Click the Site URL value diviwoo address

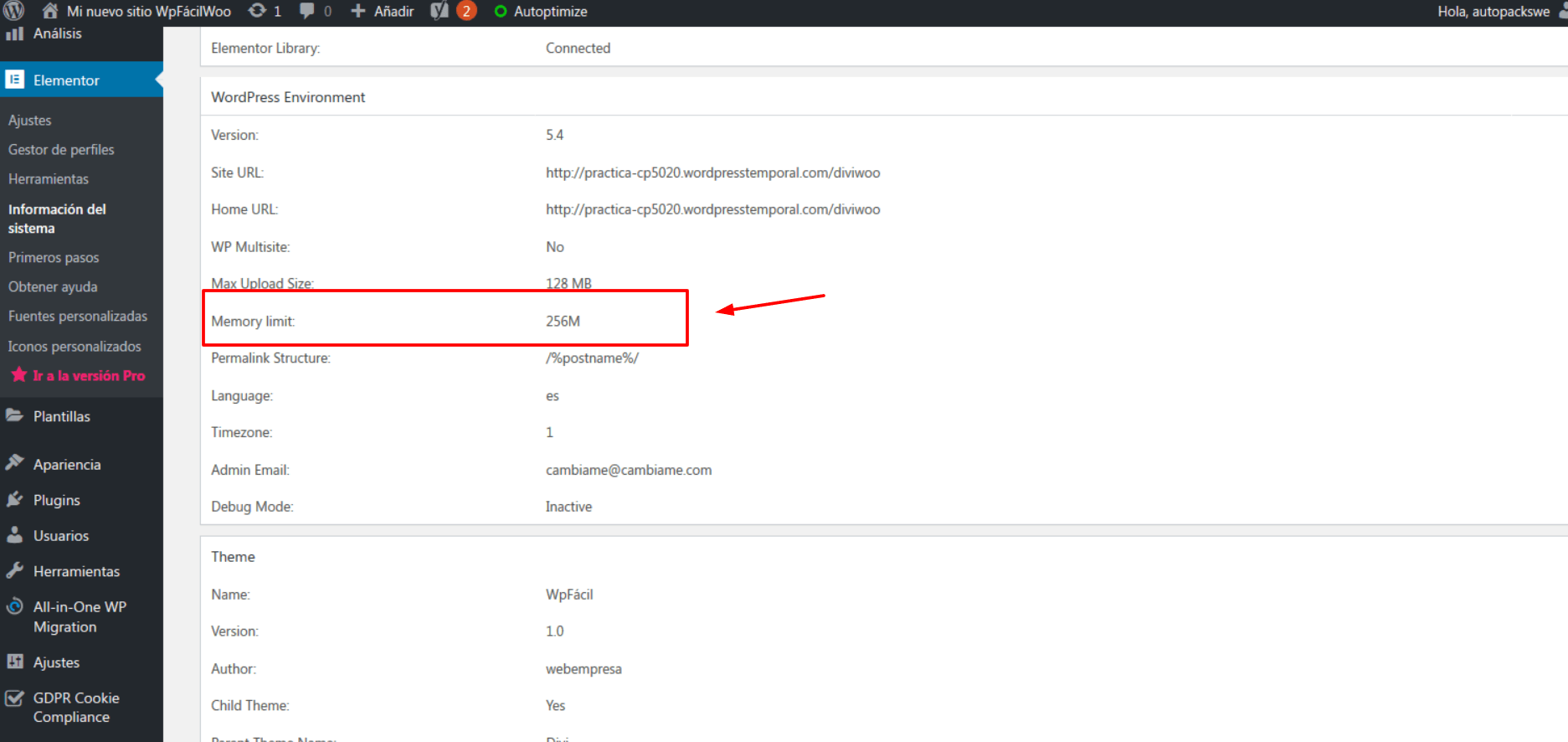click(x=713, y=173)
